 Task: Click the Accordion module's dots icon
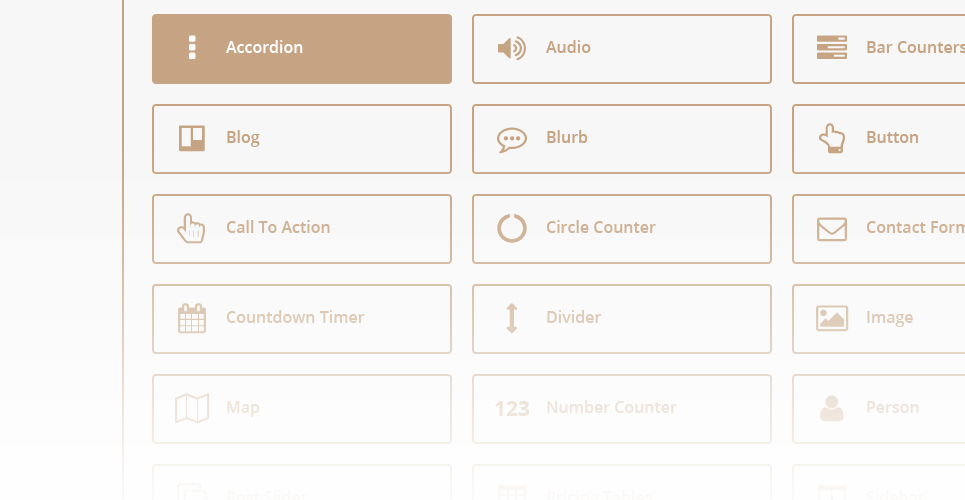[192, 47]
